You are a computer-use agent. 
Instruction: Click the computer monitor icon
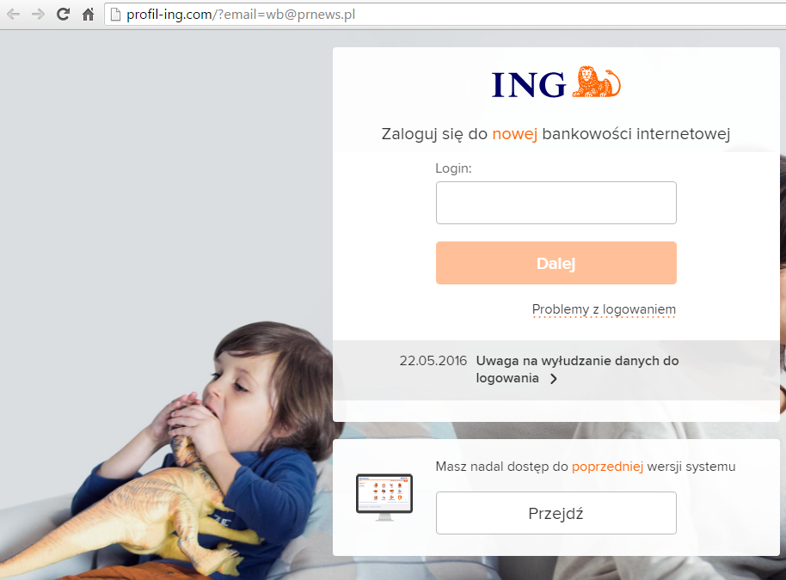click(x=384, y=497)
